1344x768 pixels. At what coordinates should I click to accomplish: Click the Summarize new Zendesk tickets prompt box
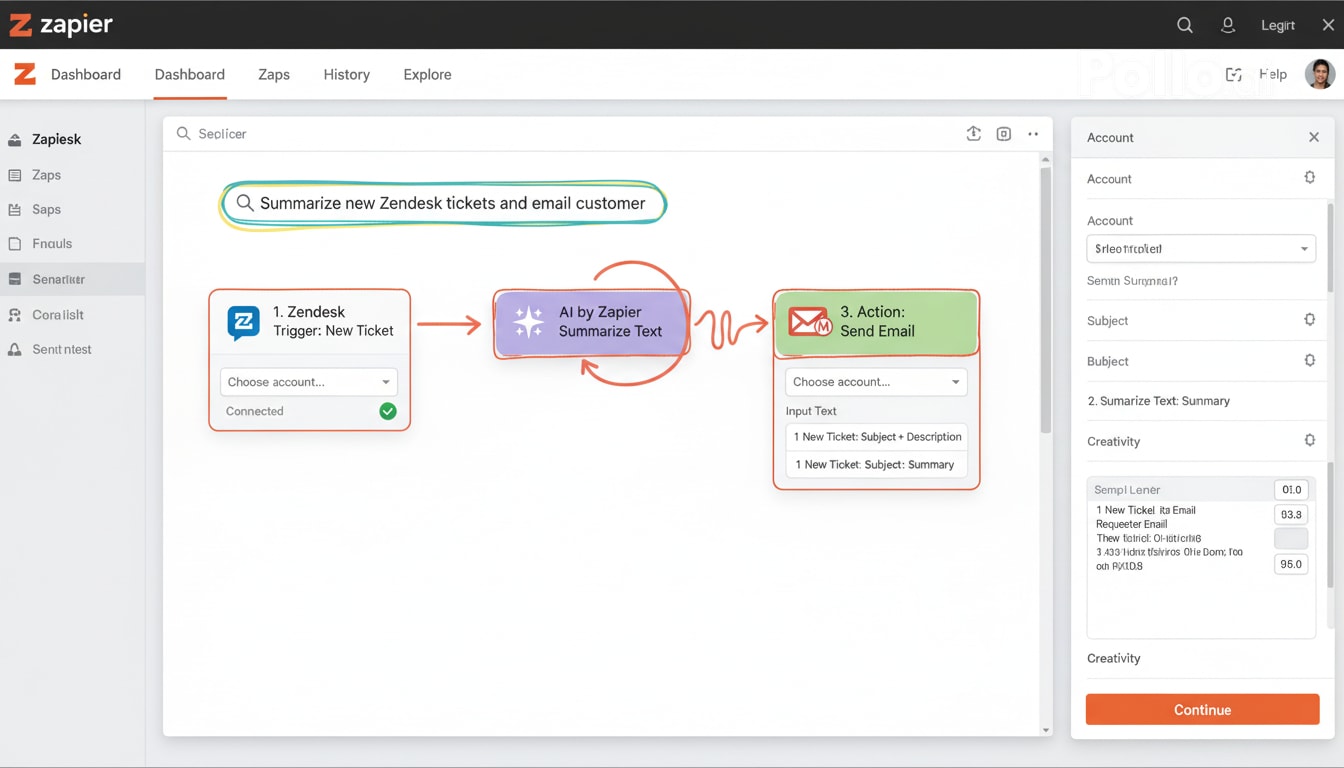tap(443, 204)
